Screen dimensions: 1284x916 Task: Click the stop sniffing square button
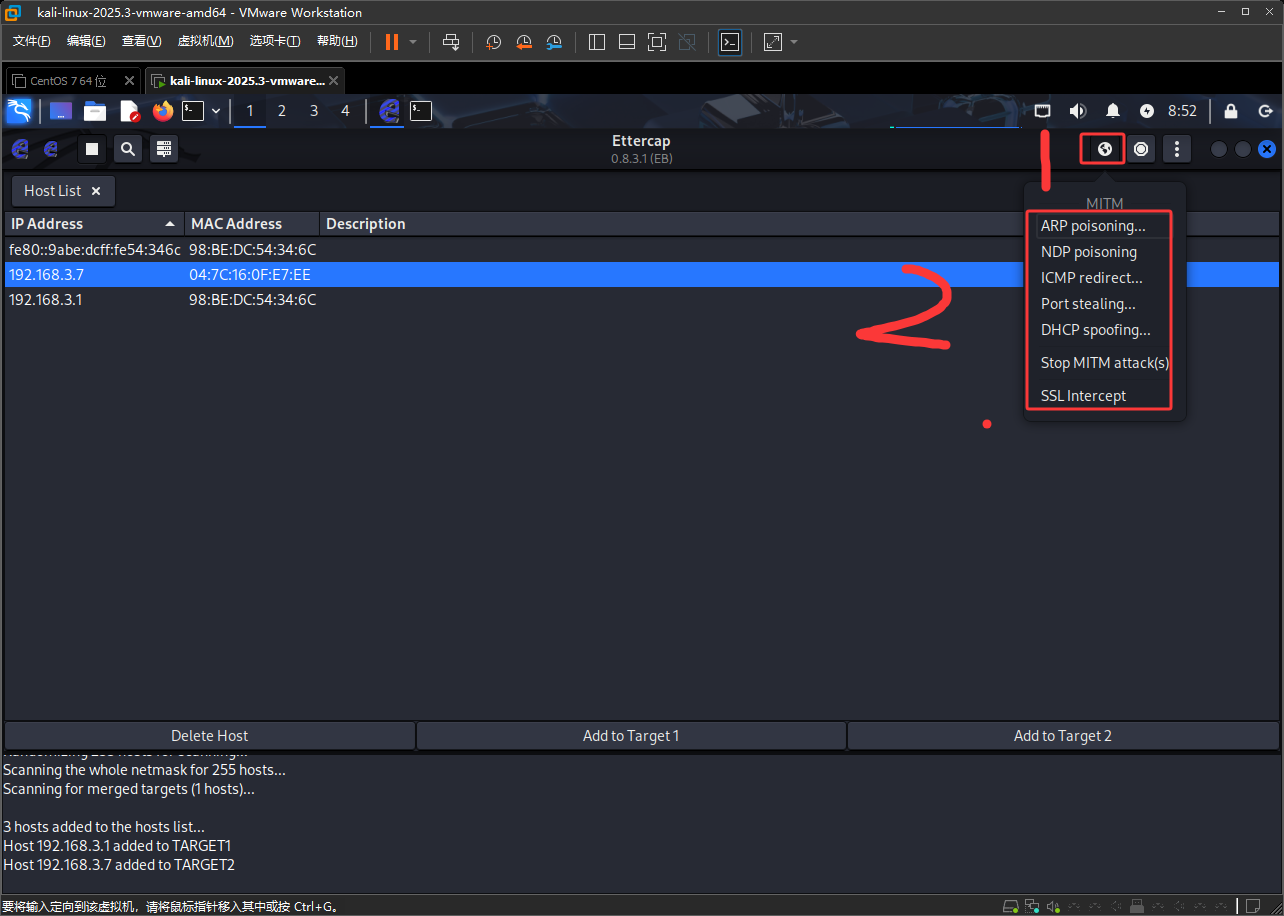point(92,149)
